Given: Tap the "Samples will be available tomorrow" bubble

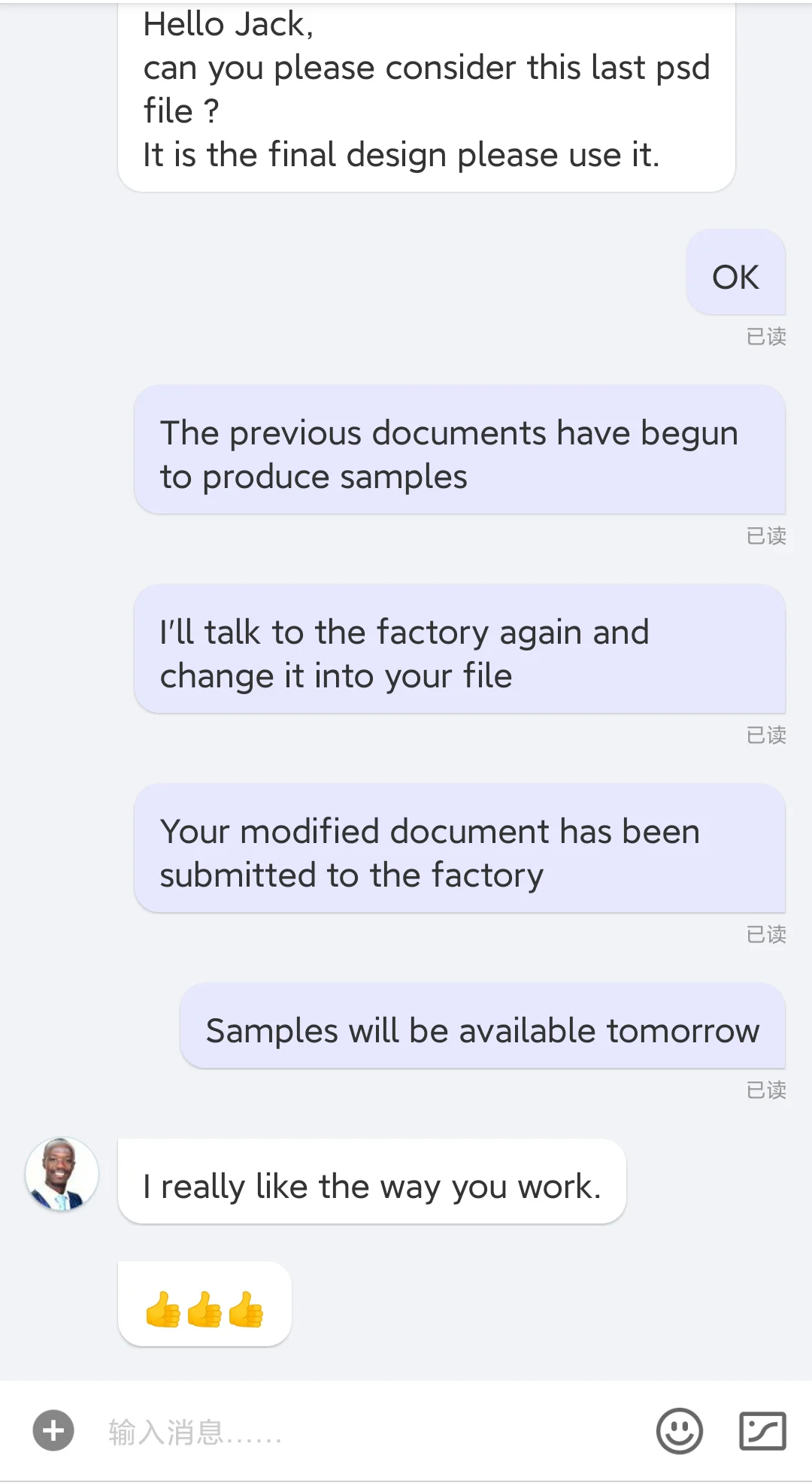Looking at the screenshot, I should (482, 1030).
